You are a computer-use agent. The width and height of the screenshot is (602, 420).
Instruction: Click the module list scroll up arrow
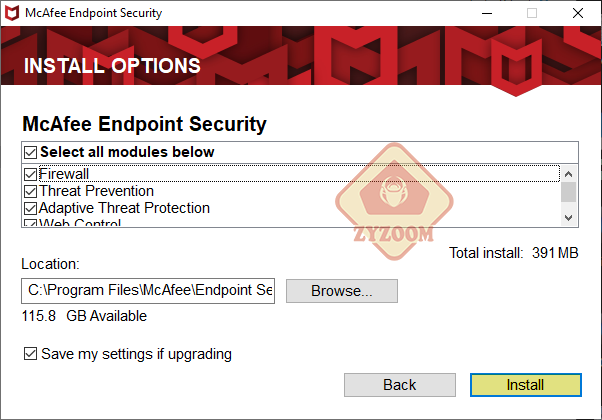pos(569,174)
